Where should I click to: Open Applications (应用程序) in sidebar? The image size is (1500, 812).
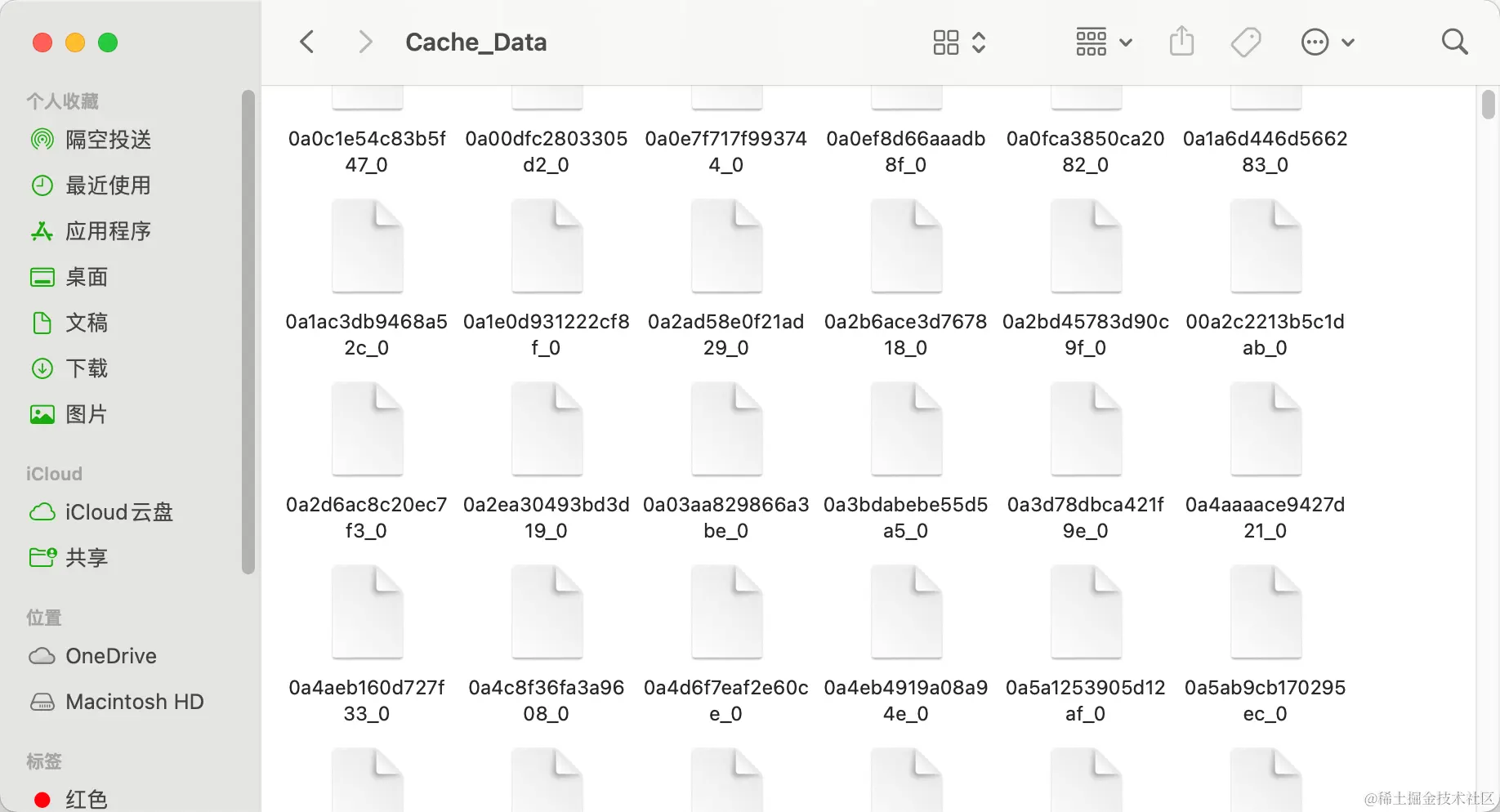pos(108,231)
